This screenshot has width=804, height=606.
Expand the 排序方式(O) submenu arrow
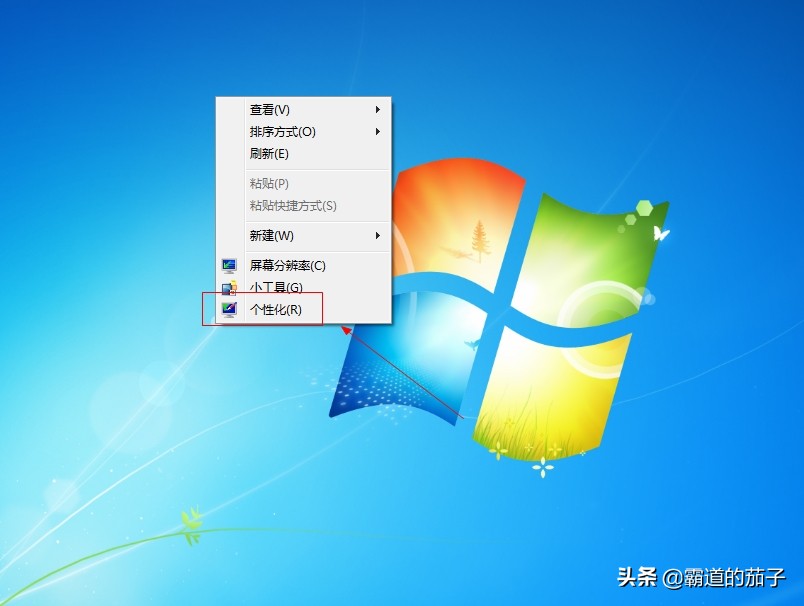pyautogui.click(x=379, y=131)
